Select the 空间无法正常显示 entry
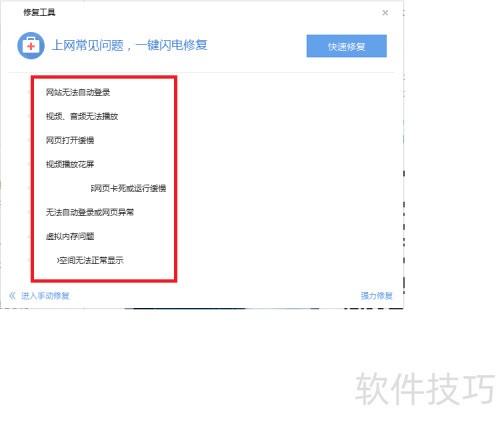The image size is (500, 426). [x=90, y=260]
